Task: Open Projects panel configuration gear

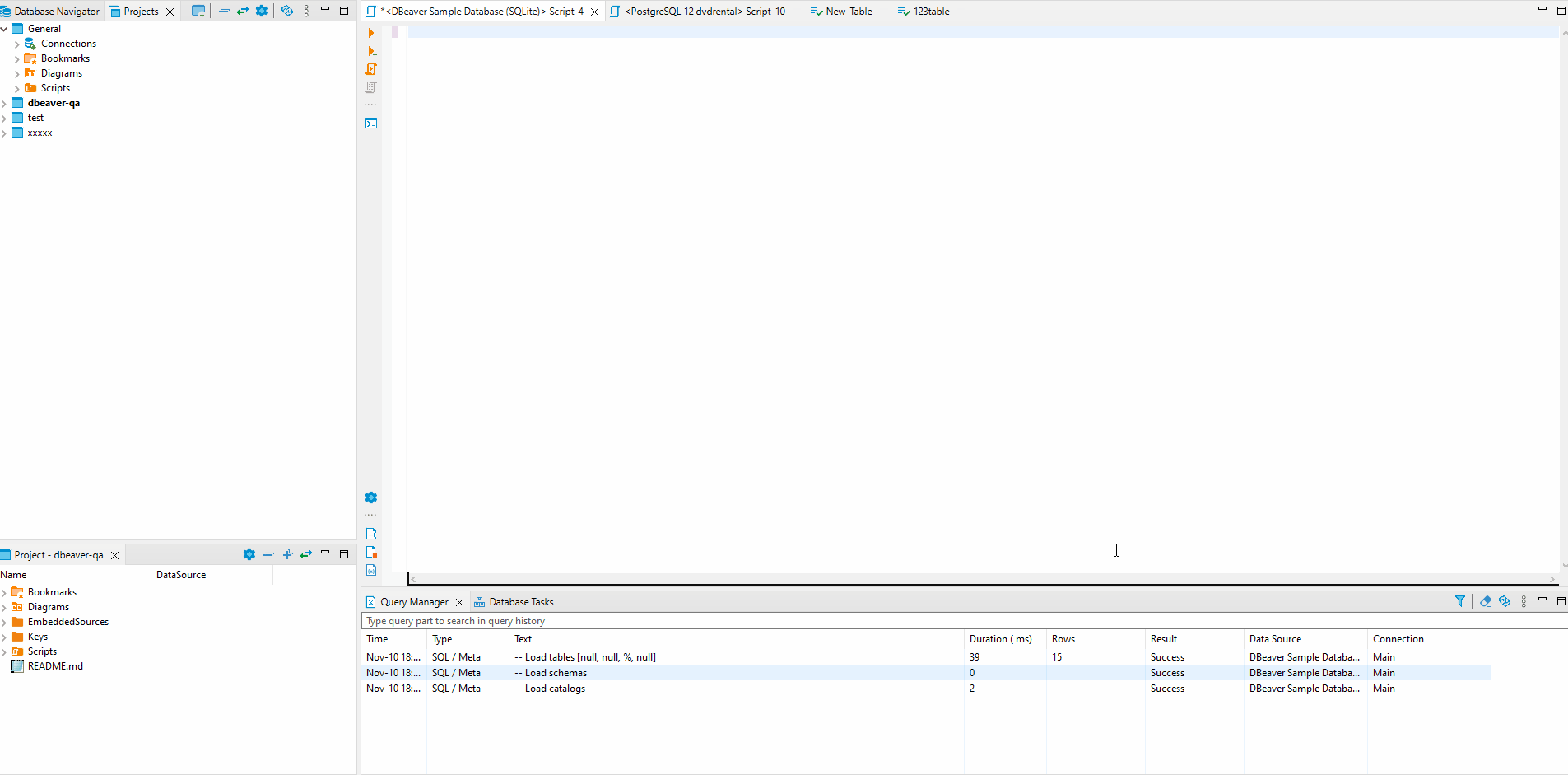Action: click(262, 11)
